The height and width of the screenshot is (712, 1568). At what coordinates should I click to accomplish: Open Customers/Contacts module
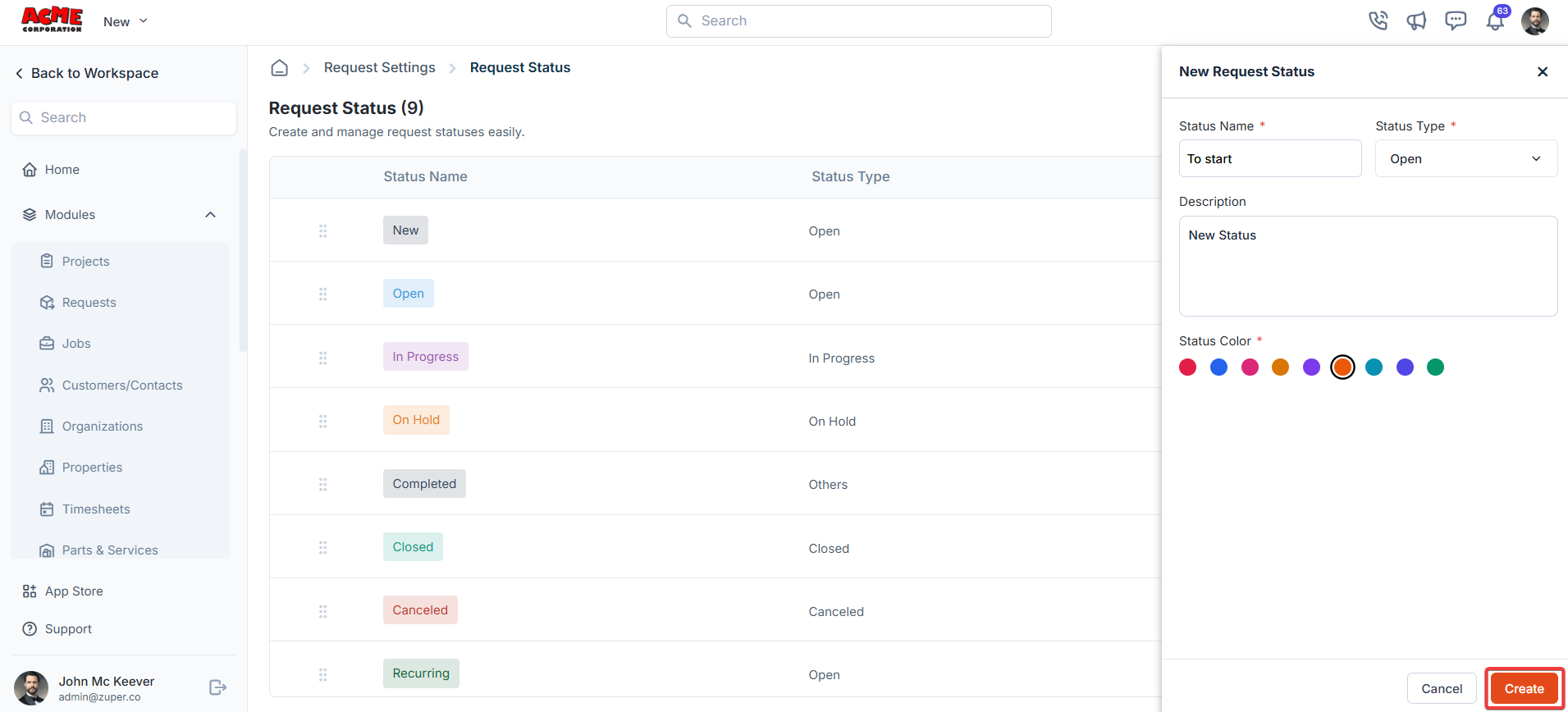point(111,386)
